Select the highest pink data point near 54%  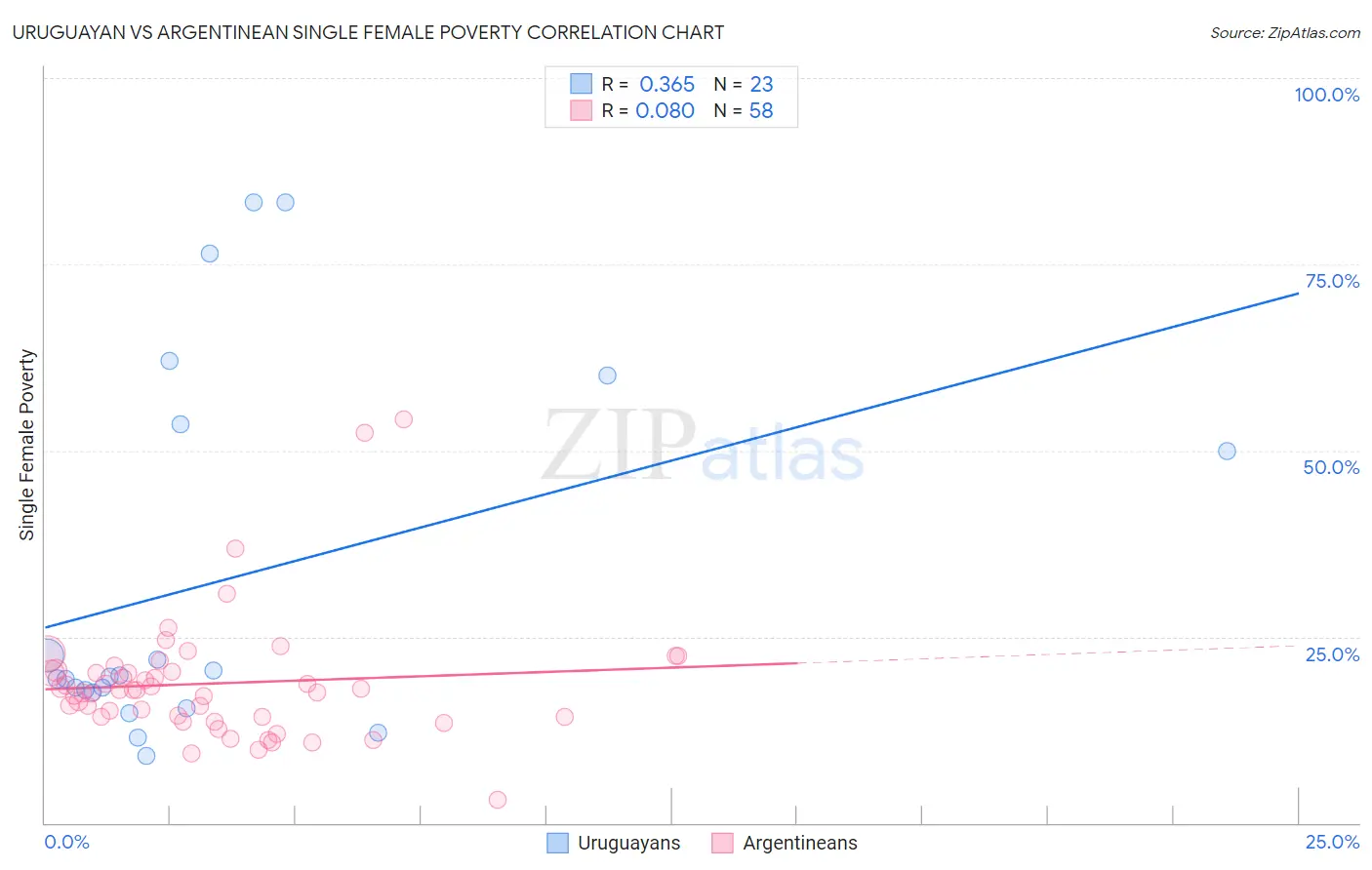pyautogui.click(x=404, y=419)
